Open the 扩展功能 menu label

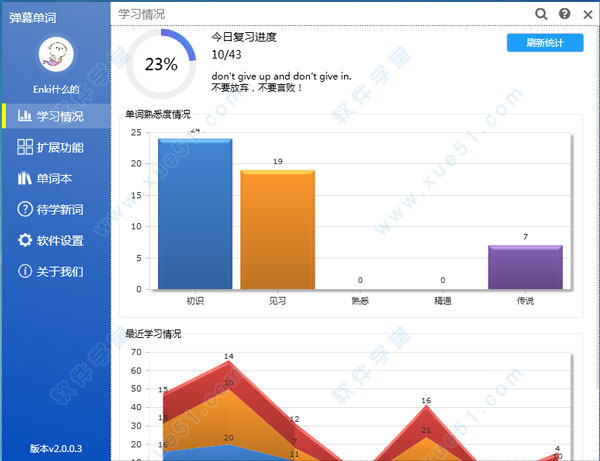[x=60, y=148]
